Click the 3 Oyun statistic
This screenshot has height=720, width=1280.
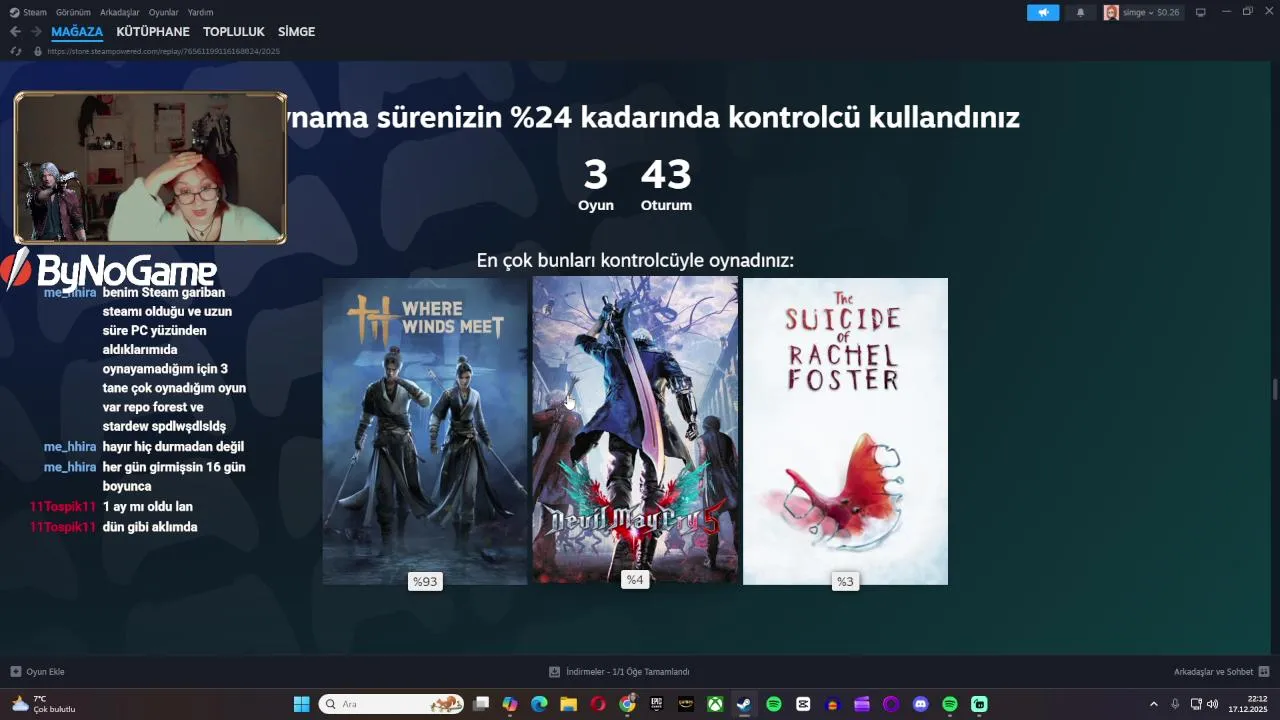[595, 185]
